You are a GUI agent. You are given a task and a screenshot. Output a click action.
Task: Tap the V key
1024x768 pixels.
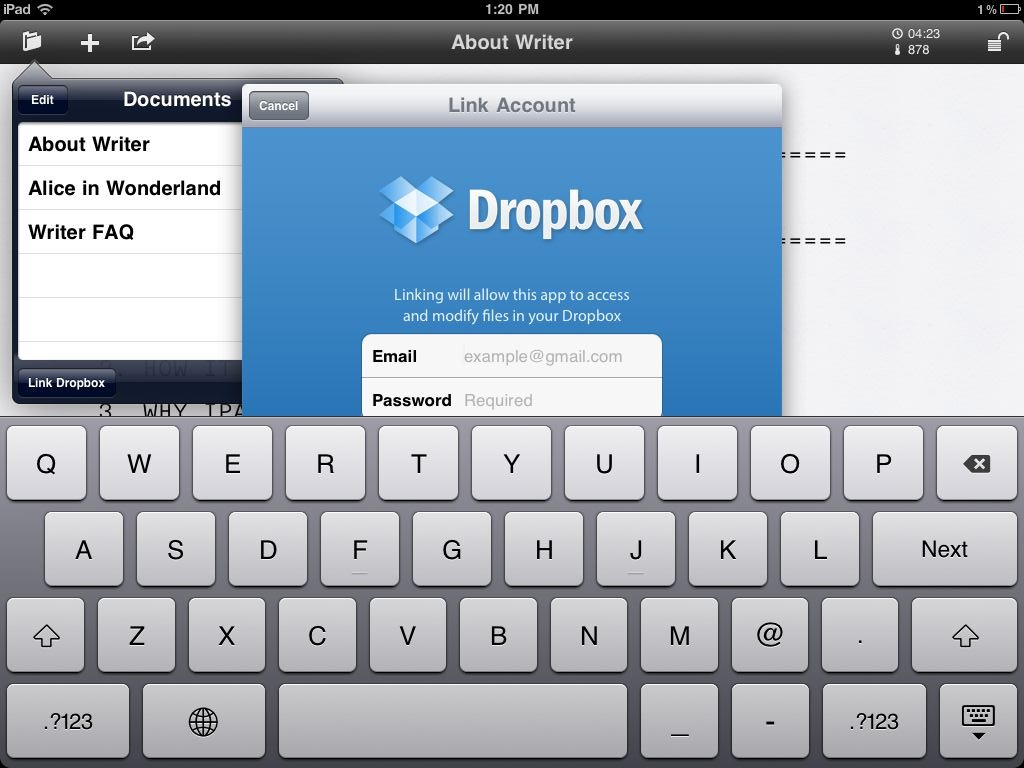pos(408,635)
